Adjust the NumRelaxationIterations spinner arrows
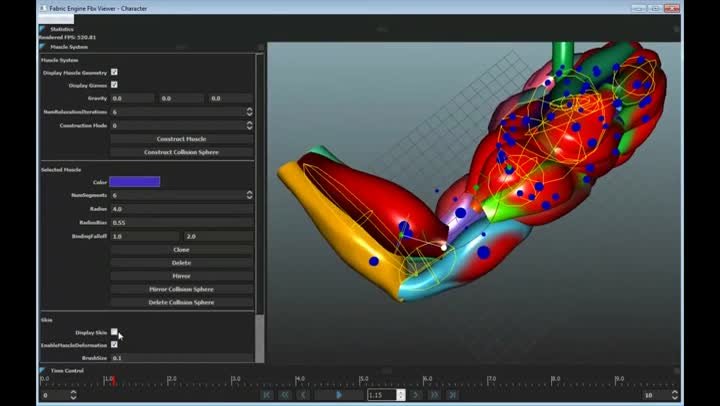This screenshot has height=406, width=720. [x=249, y=112]
